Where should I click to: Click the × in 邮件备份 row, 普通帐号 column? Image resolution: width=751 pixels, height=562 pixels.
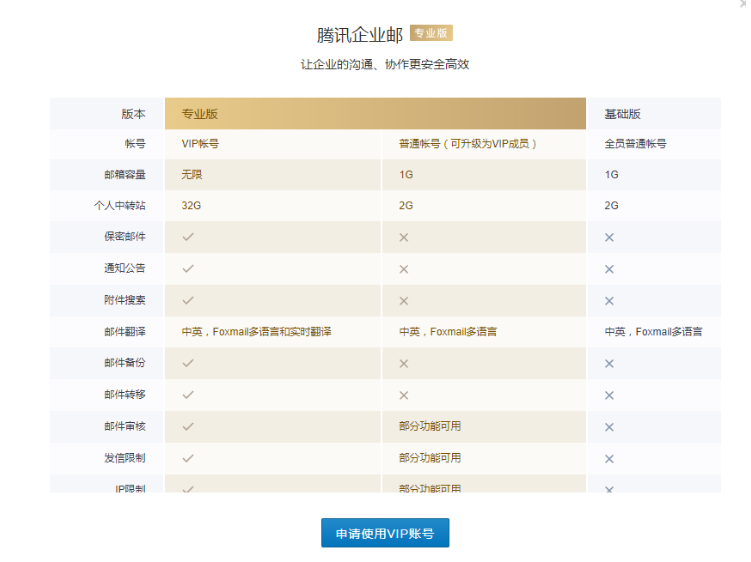(x=404, y=364)
